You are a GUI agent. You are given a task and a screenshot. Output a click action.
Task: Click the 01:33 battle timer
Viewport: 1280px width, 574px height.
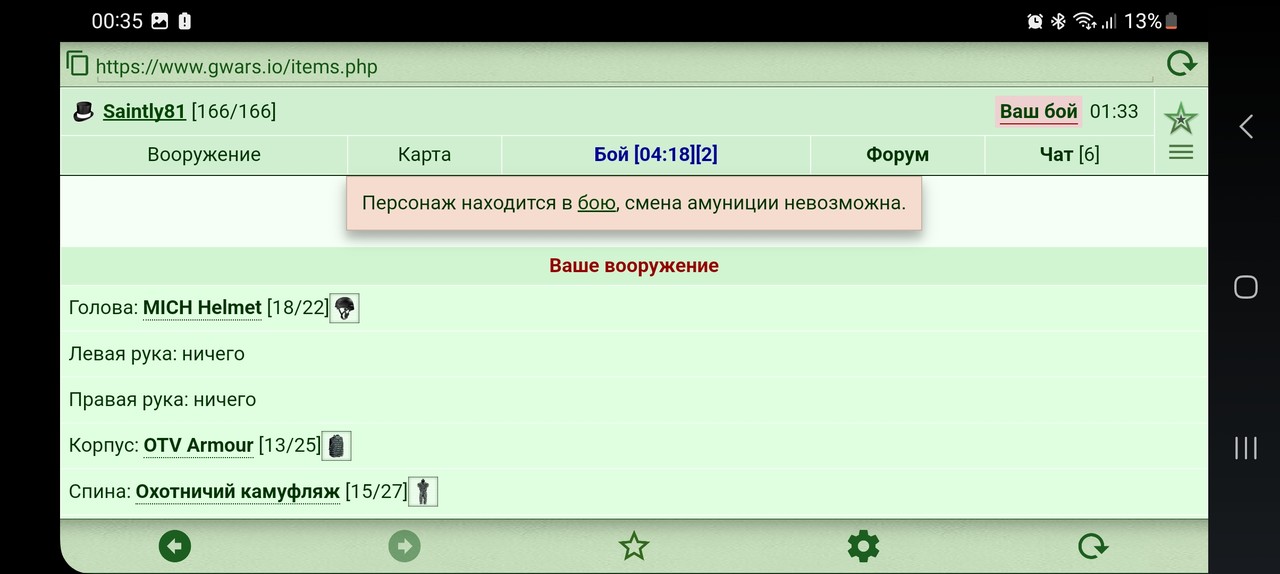click(x=1114, y=111)
